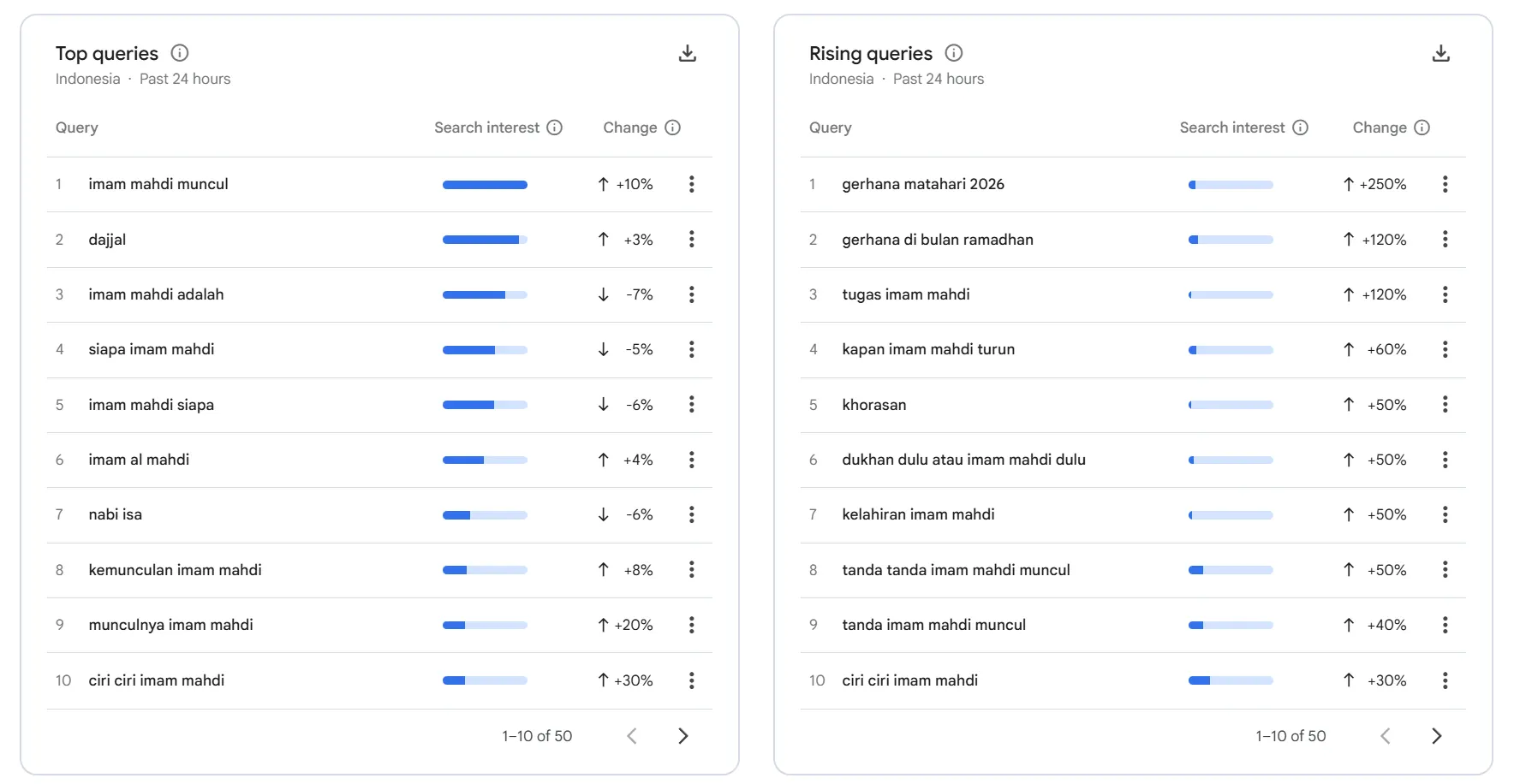The image size is (1514, 784).
Task: Show Search interest info in Top queries
Action: pyautogui.click(x=555, y=128)
